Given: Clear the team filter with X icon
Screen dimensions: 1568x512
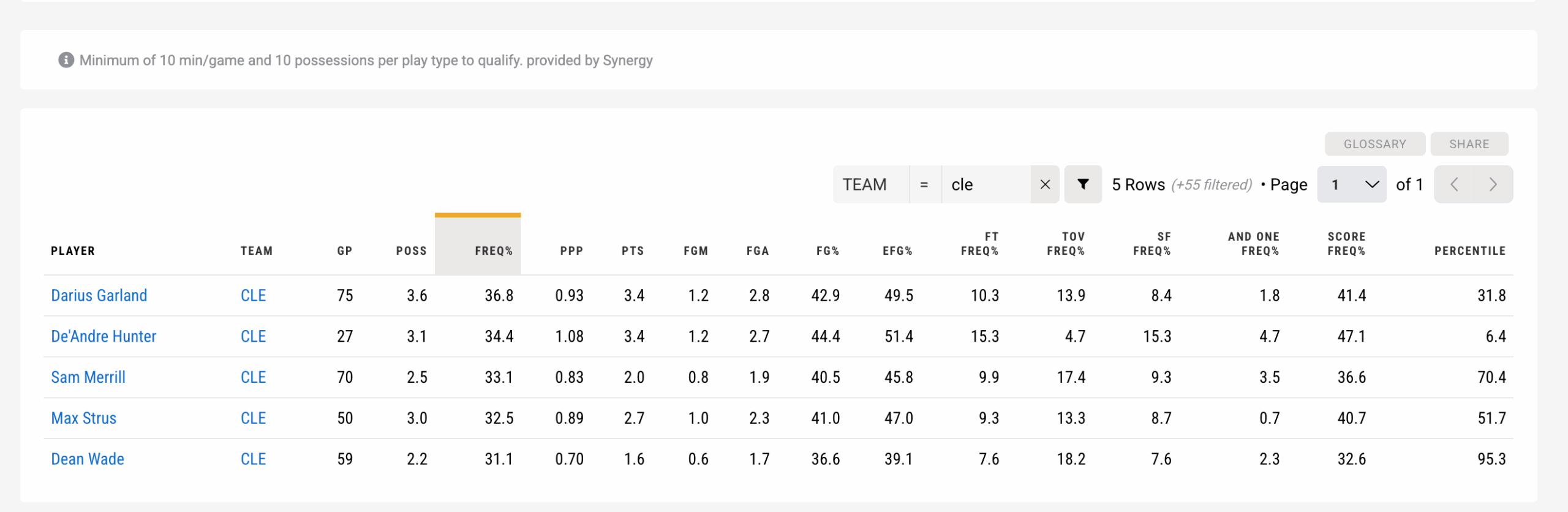Looking at the screenshot, I should point(1045,184).
